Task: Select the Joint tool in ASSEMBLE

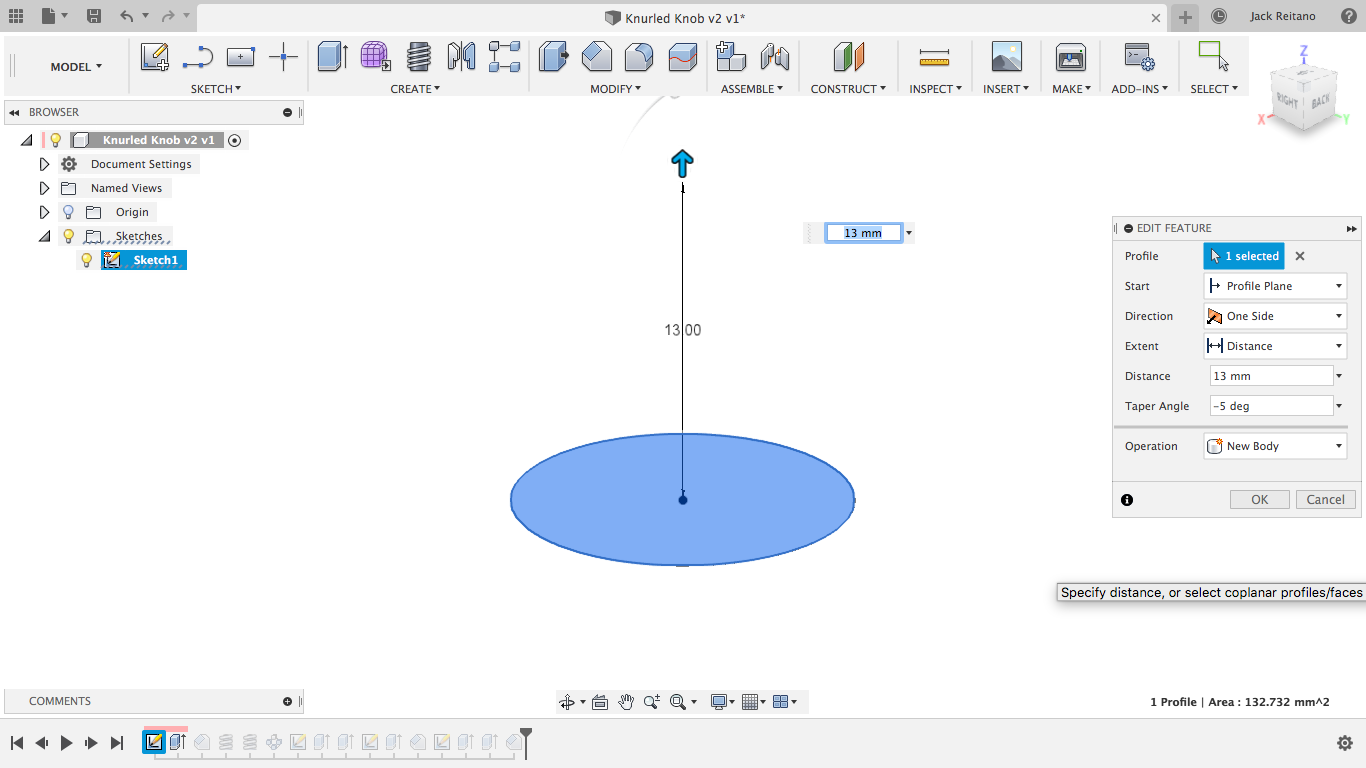Action: click(x=775, y=57)
